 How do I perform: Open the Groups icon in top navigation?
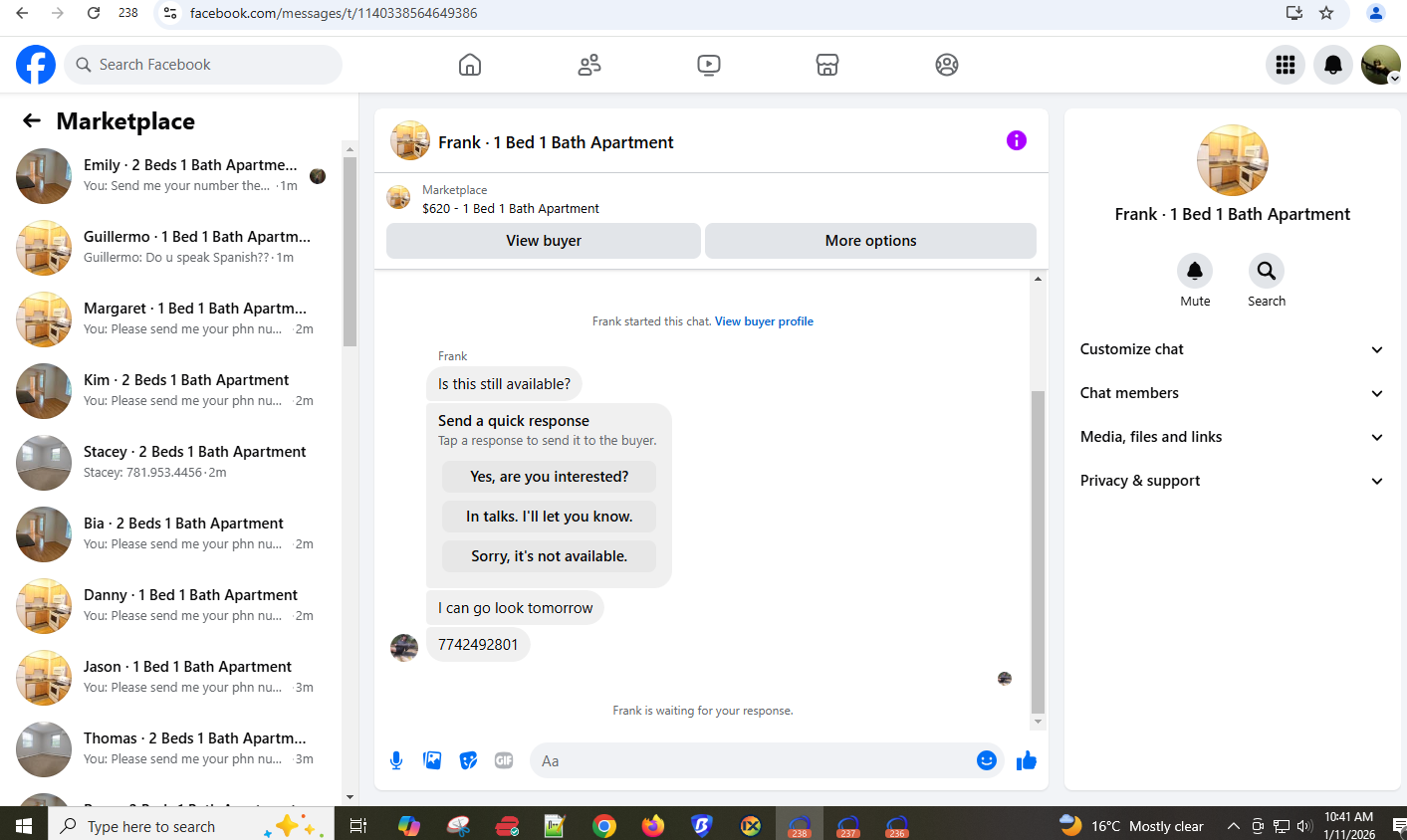tap(947, 65)
